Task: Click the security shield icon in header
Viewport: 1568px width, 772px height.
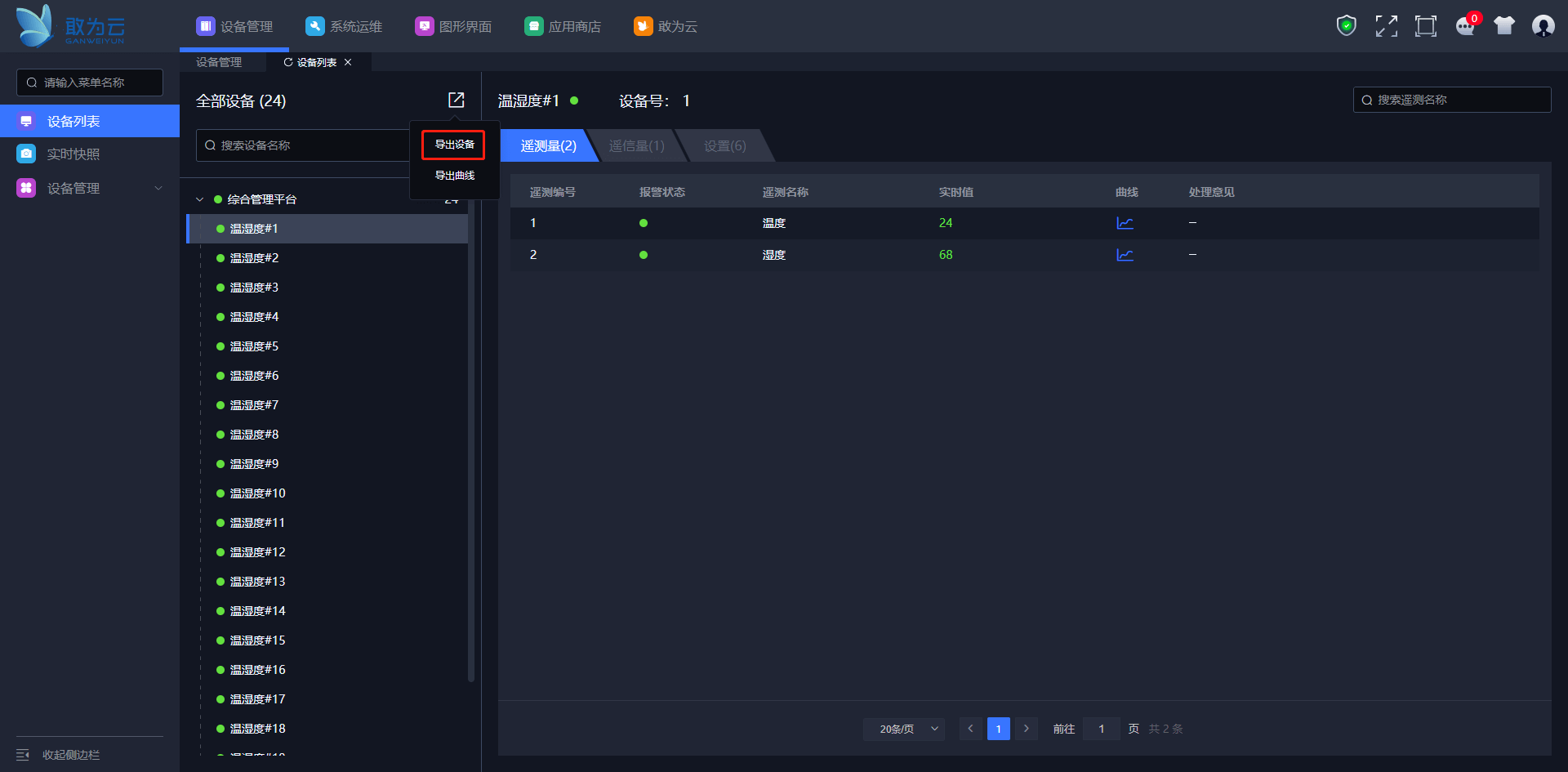Action: click(1346, 26)
